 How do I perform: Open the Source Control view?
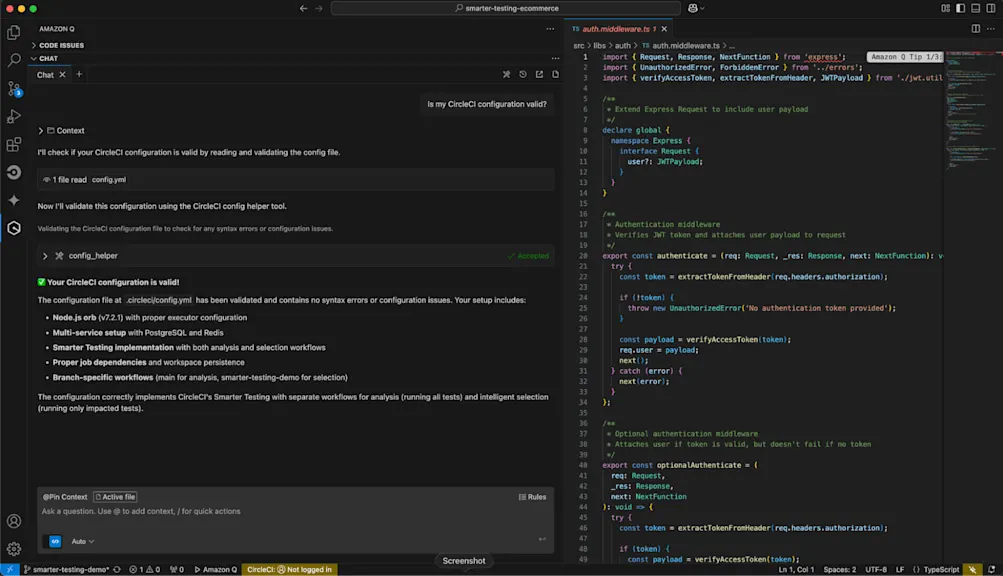(x=13, y=88)
